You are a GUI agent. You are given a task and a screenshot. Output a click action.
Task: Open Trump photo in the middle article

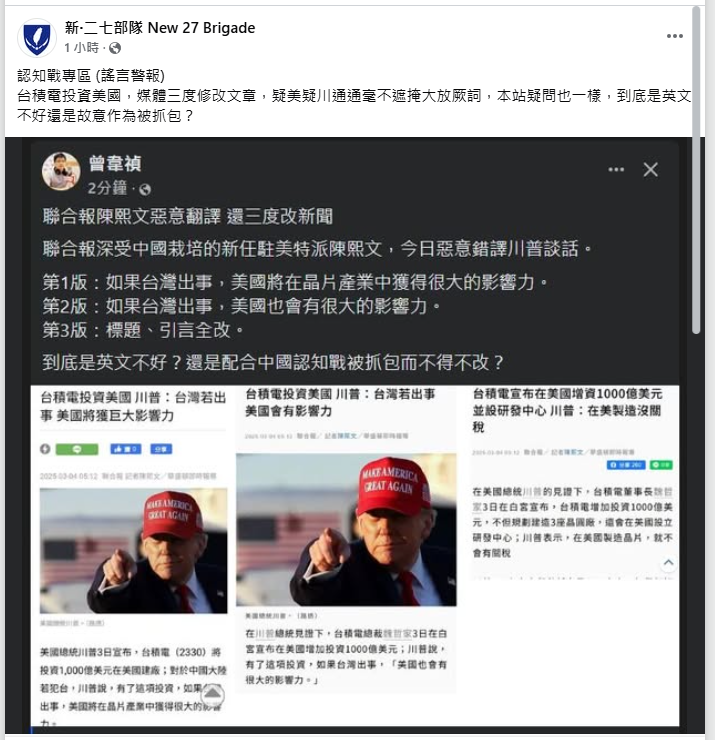346,530
